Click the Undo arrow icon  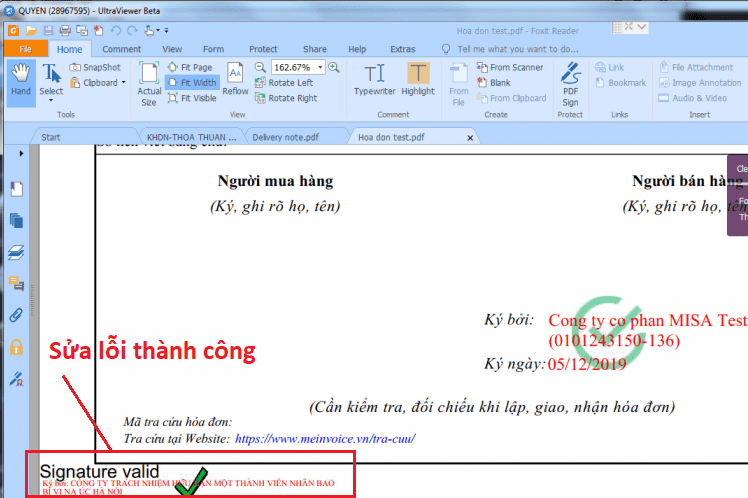point(115,31)
